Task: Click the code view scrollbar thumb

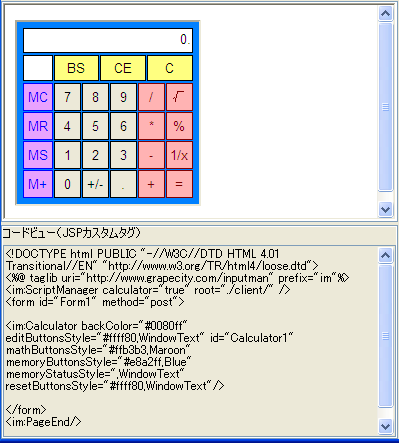Action: click(385, 336)
